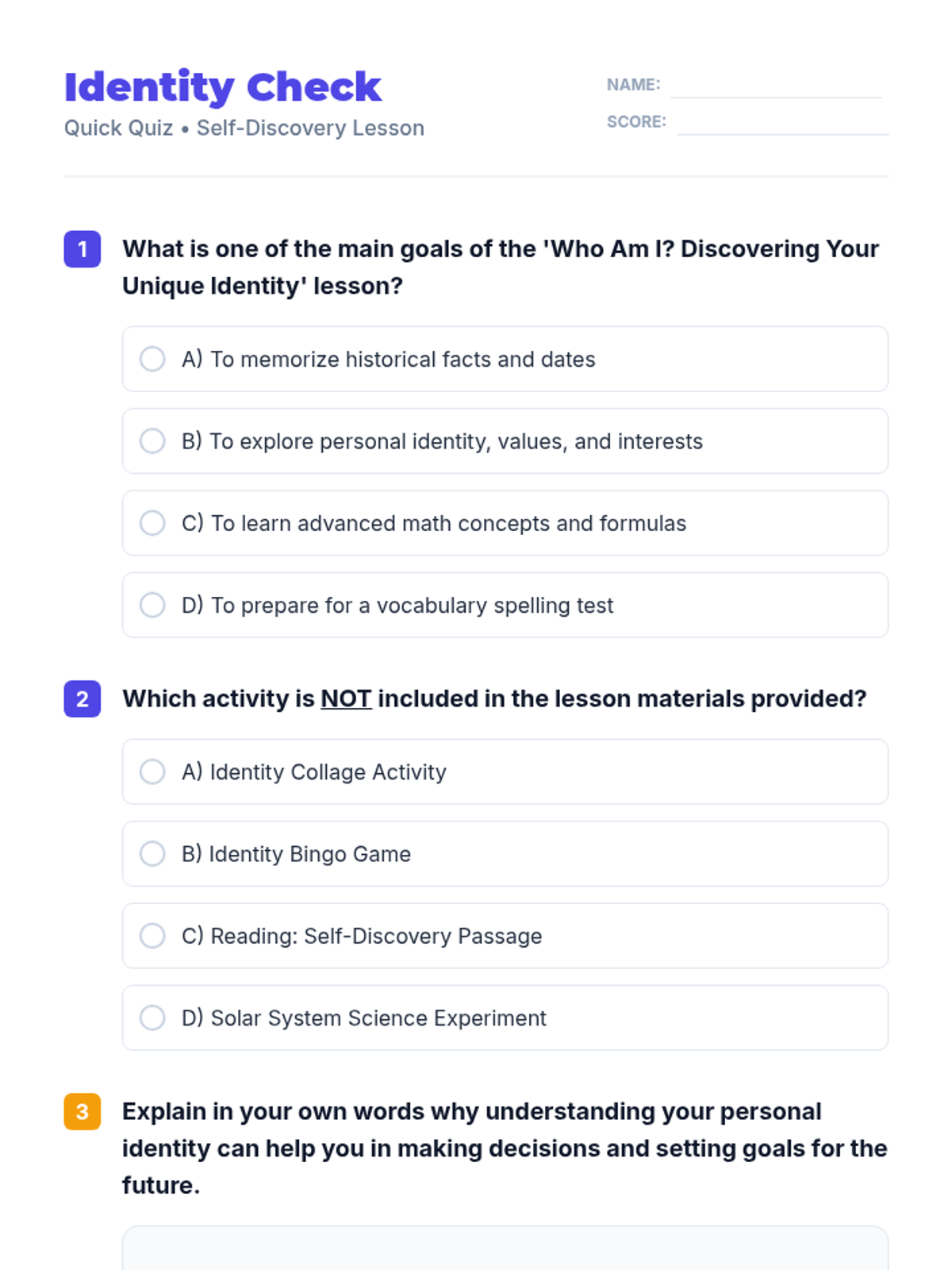This screenshot has width=952, height=1270.
Task: Click the question 2 number badge
Action: click(x=83, y=698)
